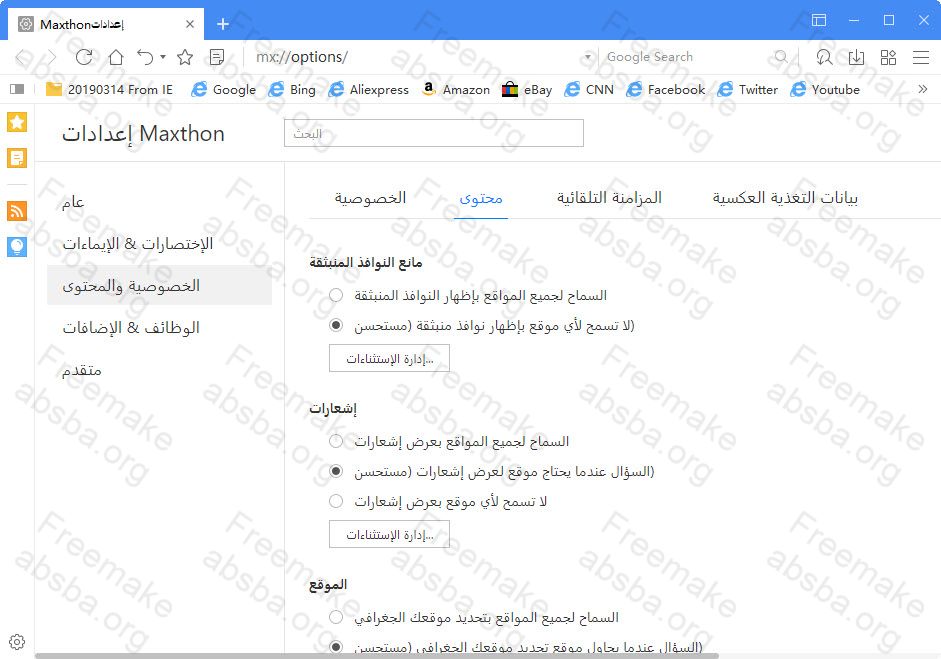Open a new tab with plus button
This screenshot has width=941, height=659.
click(x=223, y=24)
